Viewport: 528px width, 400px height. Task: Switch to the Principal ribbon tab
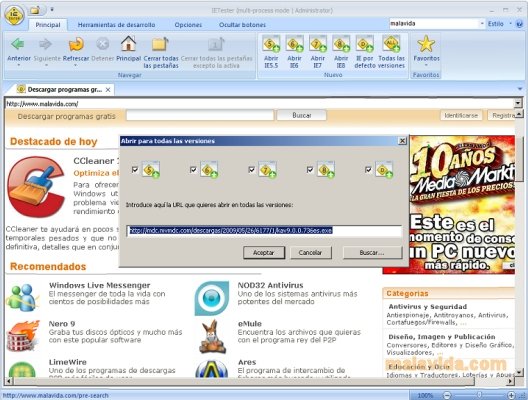pyautogui.click(x=48, y=25)
